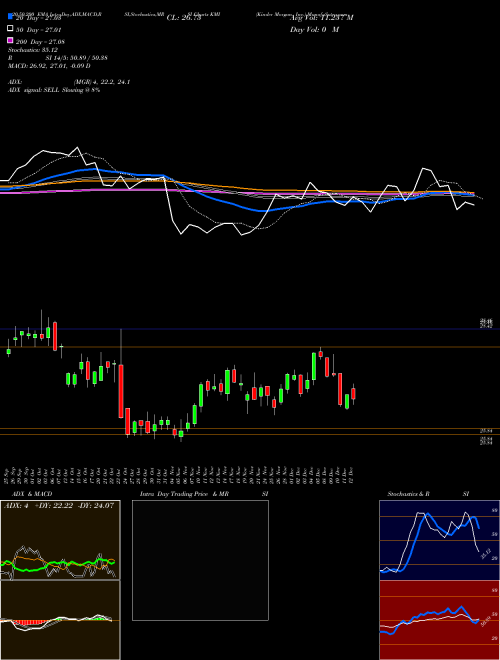Click the 'Stochastics & R' panel title

coord(409,494)
